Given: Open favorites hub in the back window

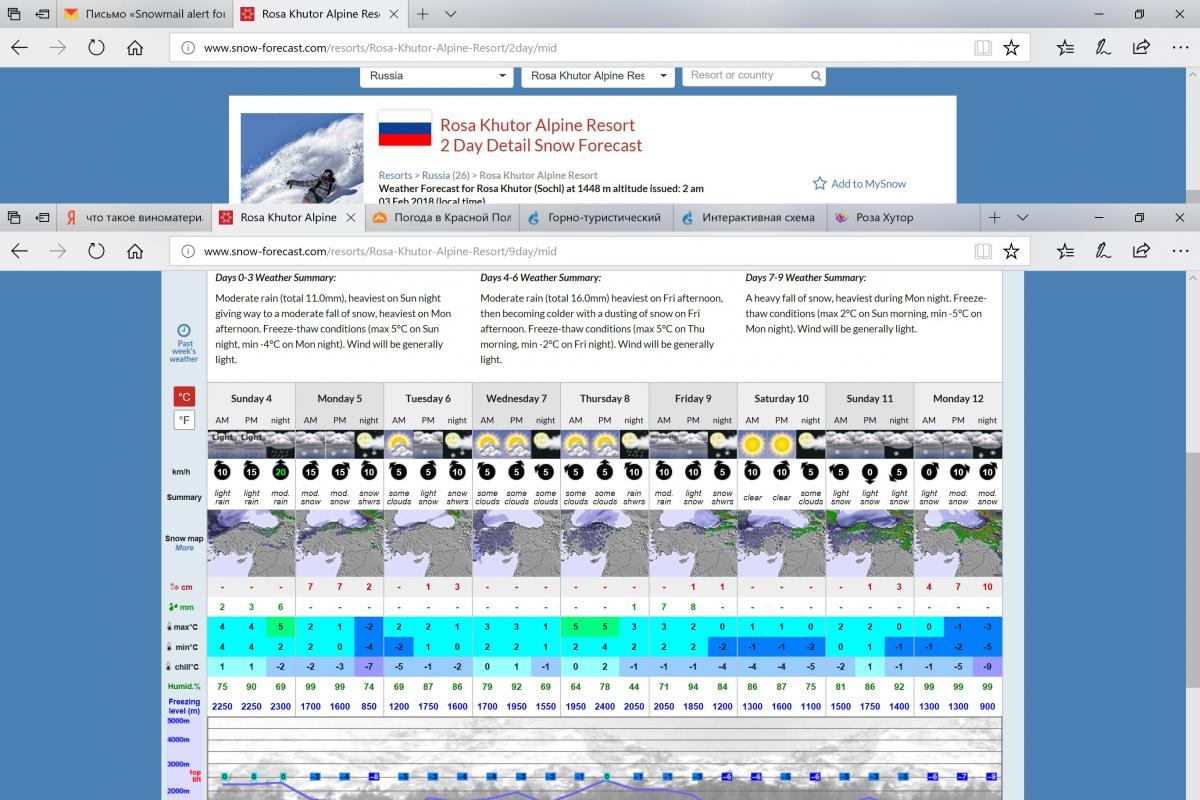Looking at the screenshot, I should tap(1065, 47).
